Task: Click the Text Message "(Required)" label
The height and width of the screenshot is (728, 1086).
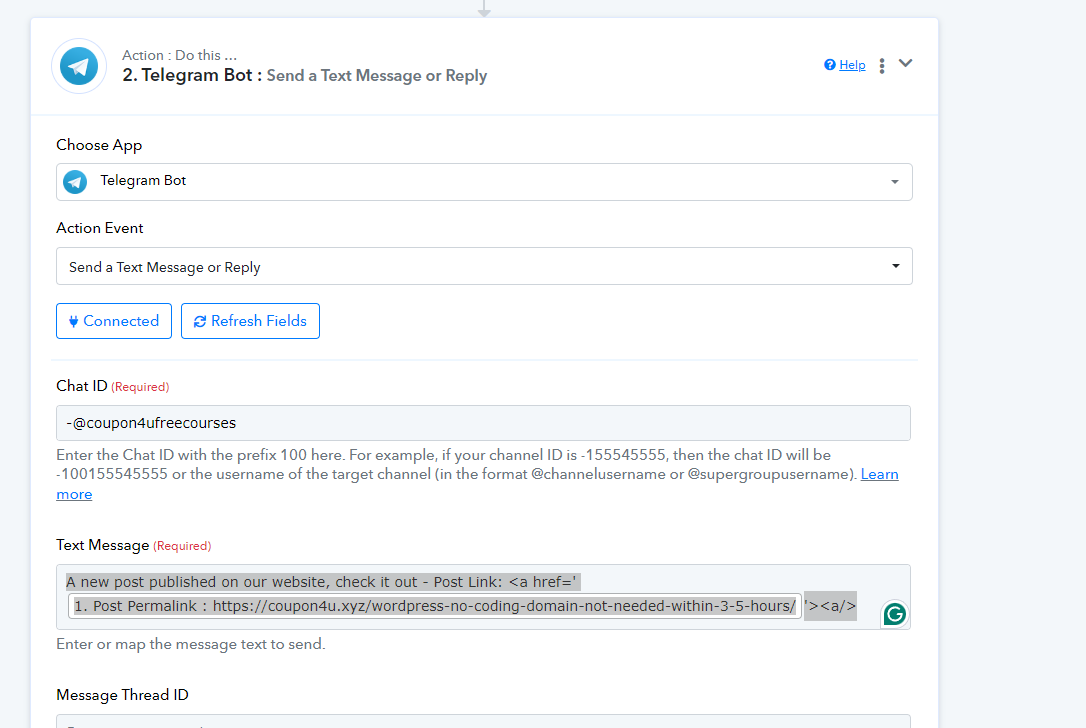Action: [x=182, y=546]
